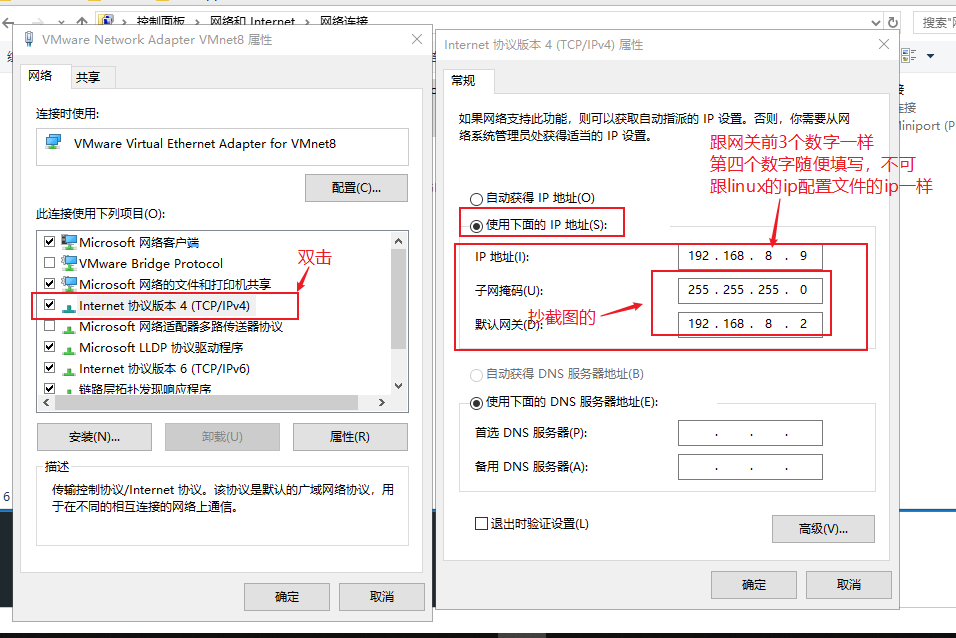Click the network icon beside Internet 协议版本 4
956x638 pixels.
(x=69, y=305)
